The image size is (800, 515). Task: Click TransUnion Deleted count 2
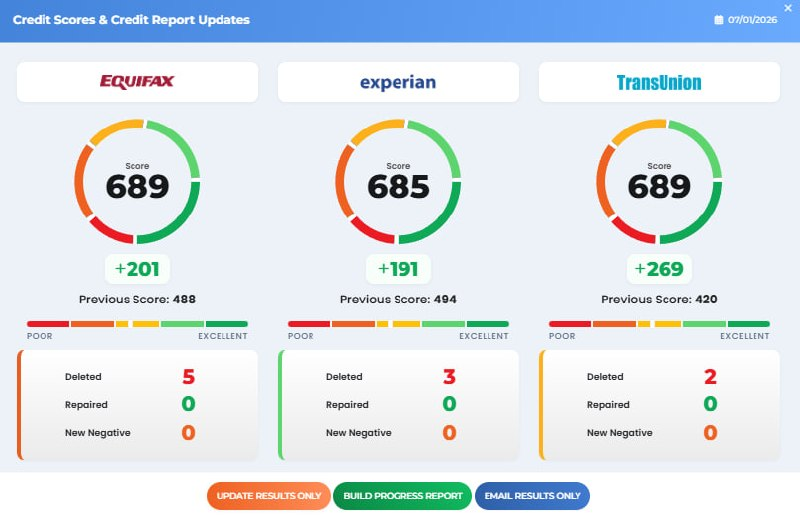click(710, 377)
